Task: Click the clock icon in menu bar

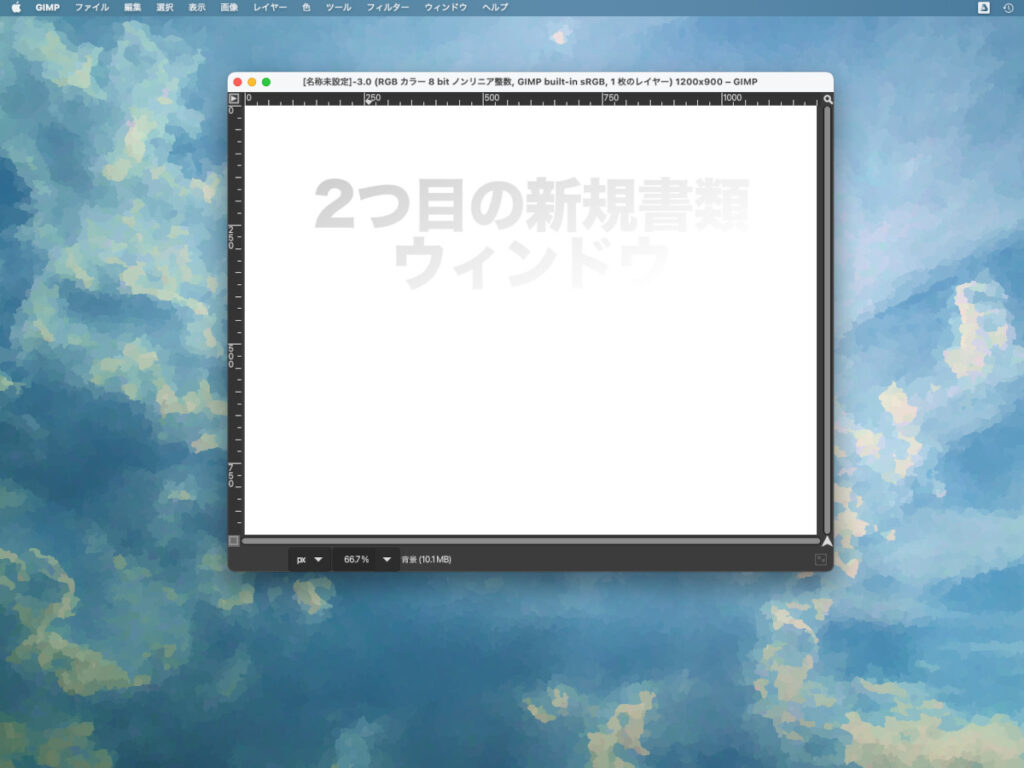Action: click(x=1008, y=8)
